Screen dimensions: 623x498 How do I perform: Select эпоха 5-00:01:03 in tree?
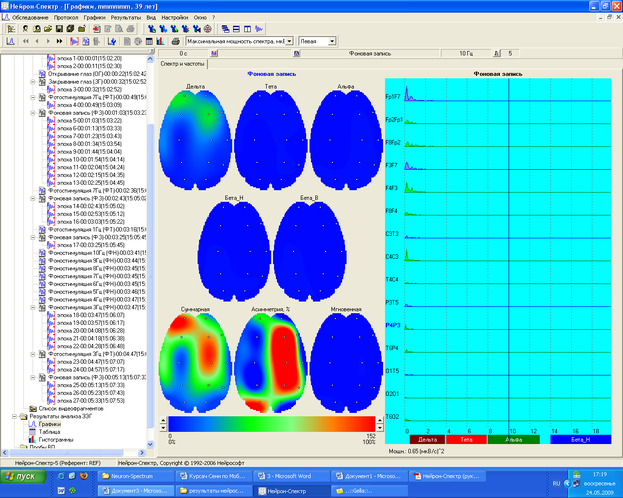point(89,121)
